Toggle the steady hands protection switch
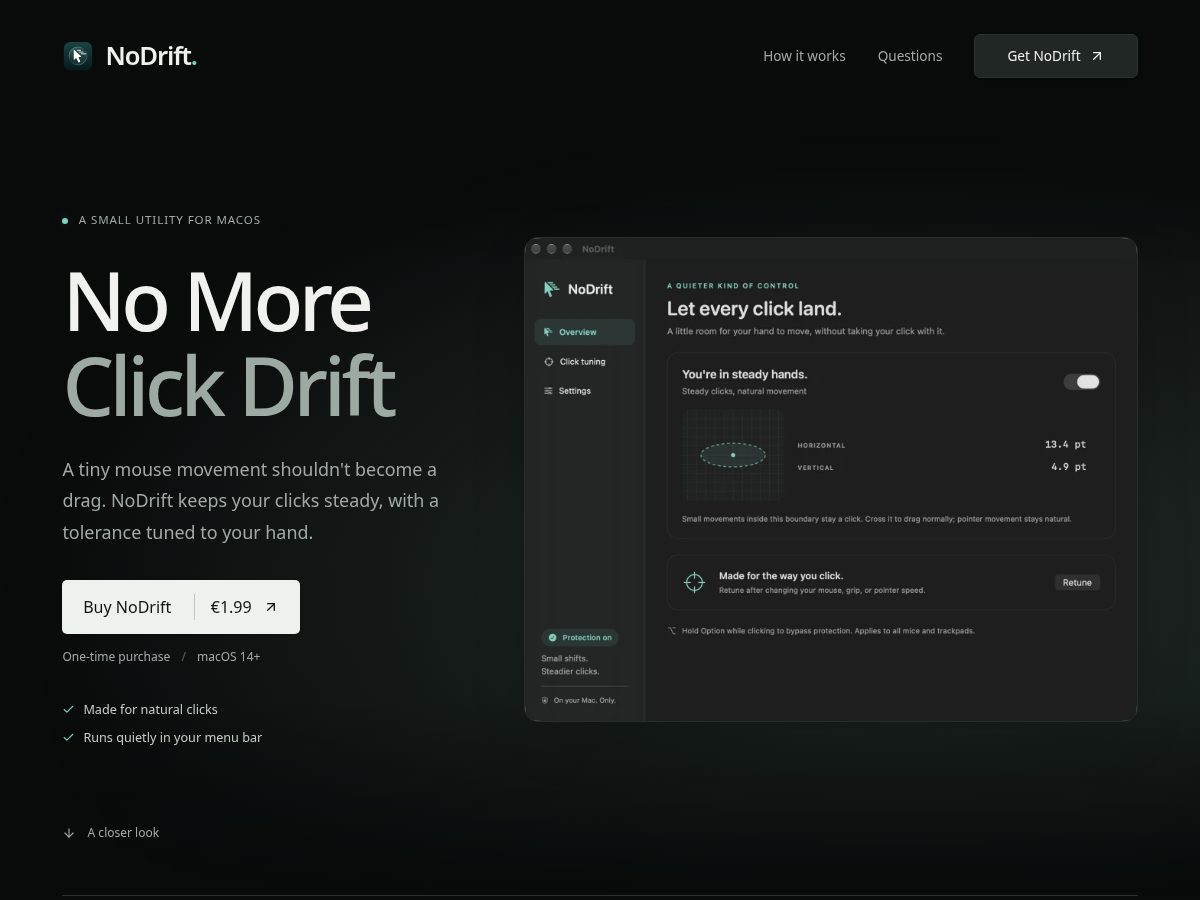Screen dimensions: 1200x900 tap(1081, 382)
